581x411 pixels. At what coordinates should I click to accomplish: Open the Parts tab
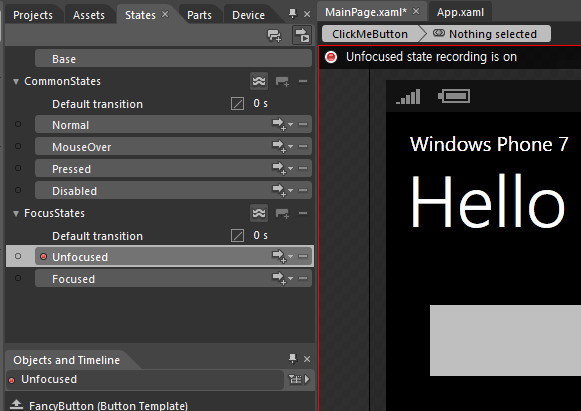click(199, 15)
